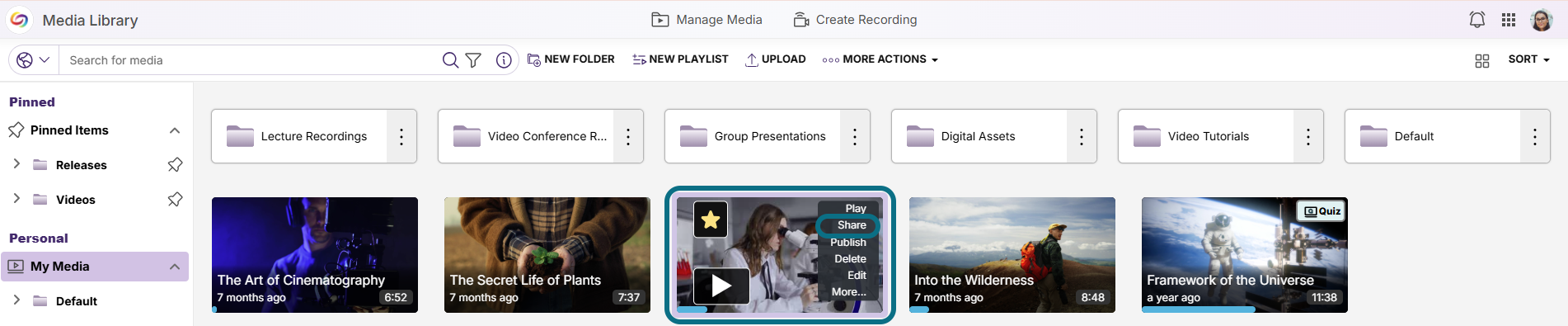Open Group Presentations folder options menu

click(x=855, y=136)
